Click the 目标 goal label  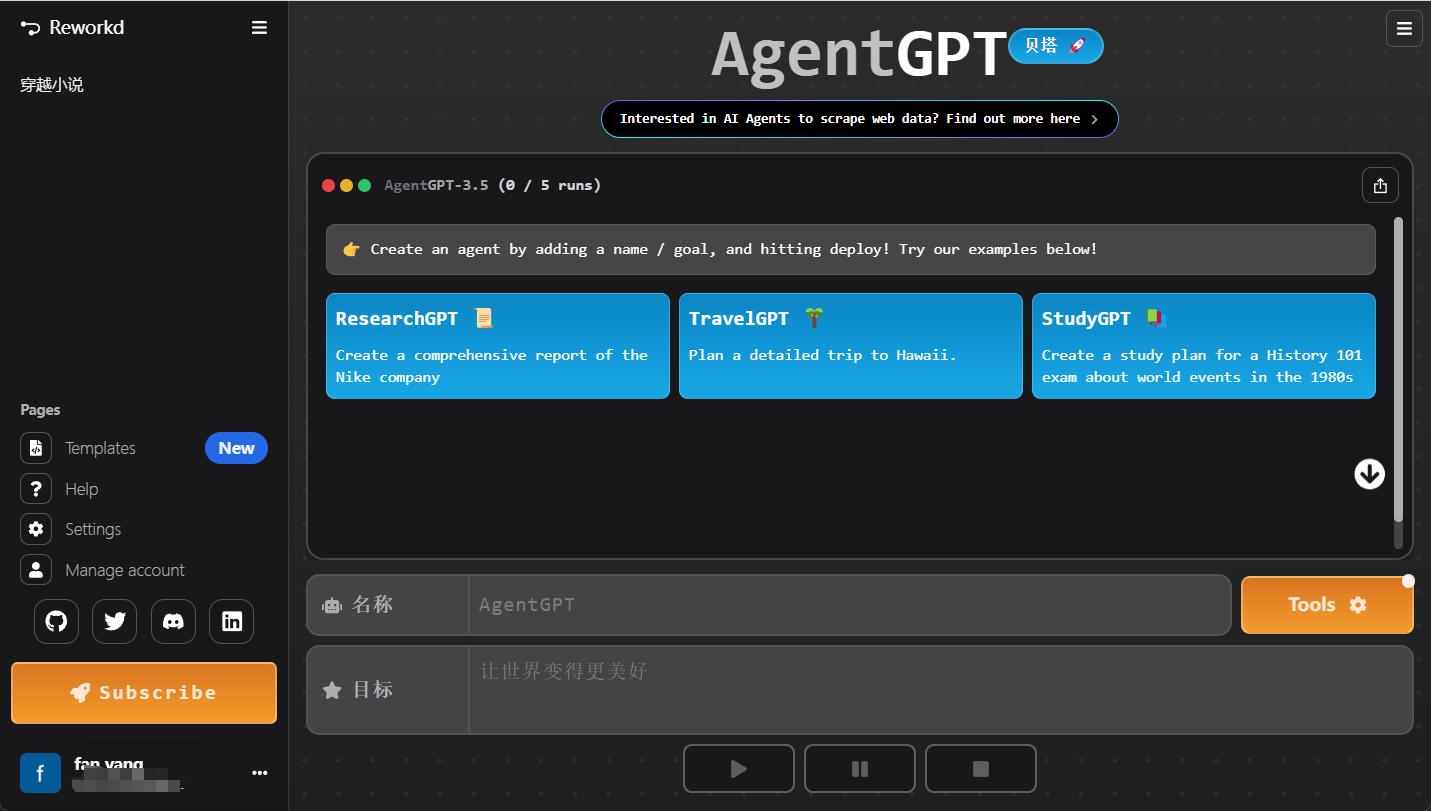[372, 690]
